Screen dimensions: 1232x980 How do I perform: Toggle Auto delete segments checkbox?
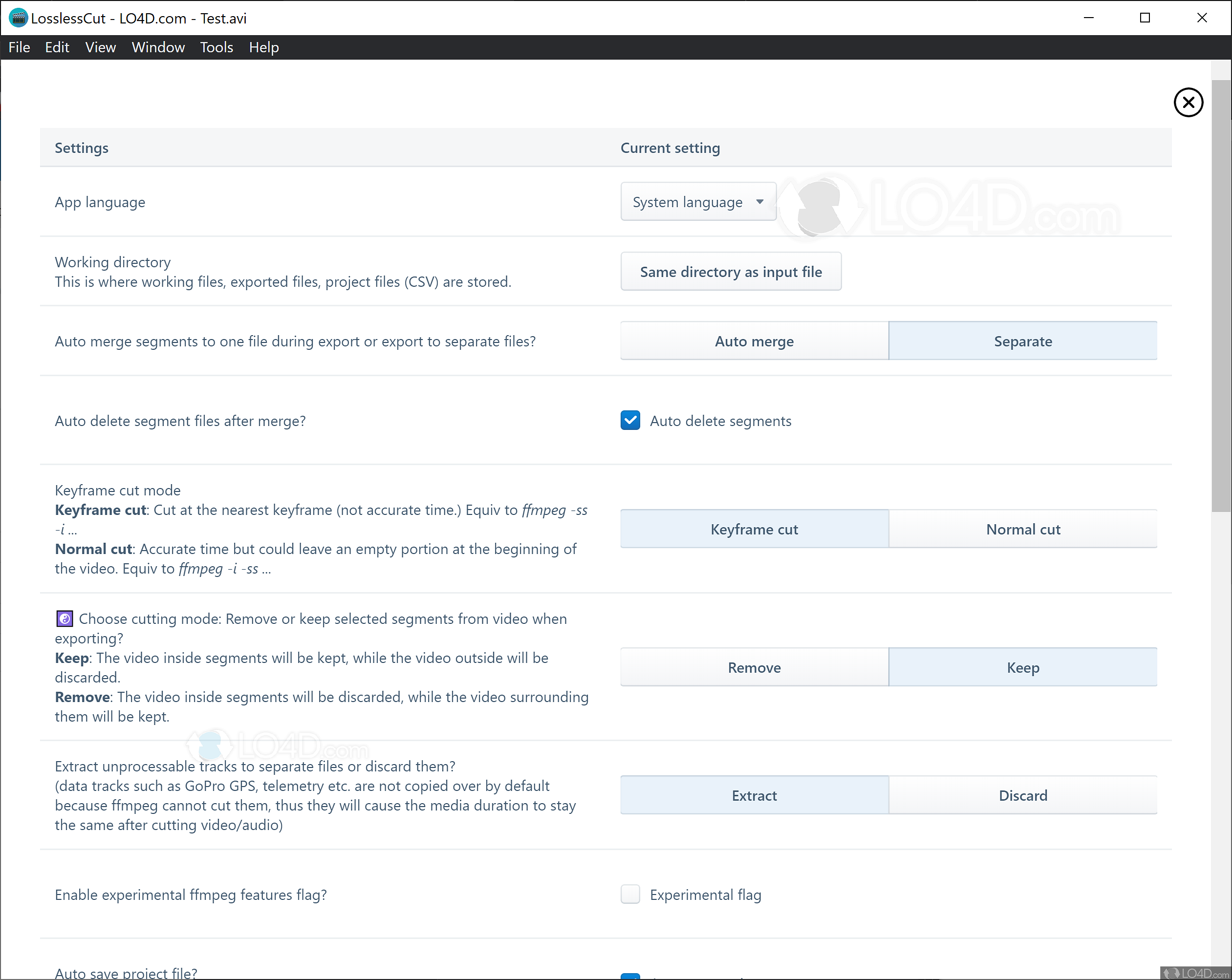630,420
